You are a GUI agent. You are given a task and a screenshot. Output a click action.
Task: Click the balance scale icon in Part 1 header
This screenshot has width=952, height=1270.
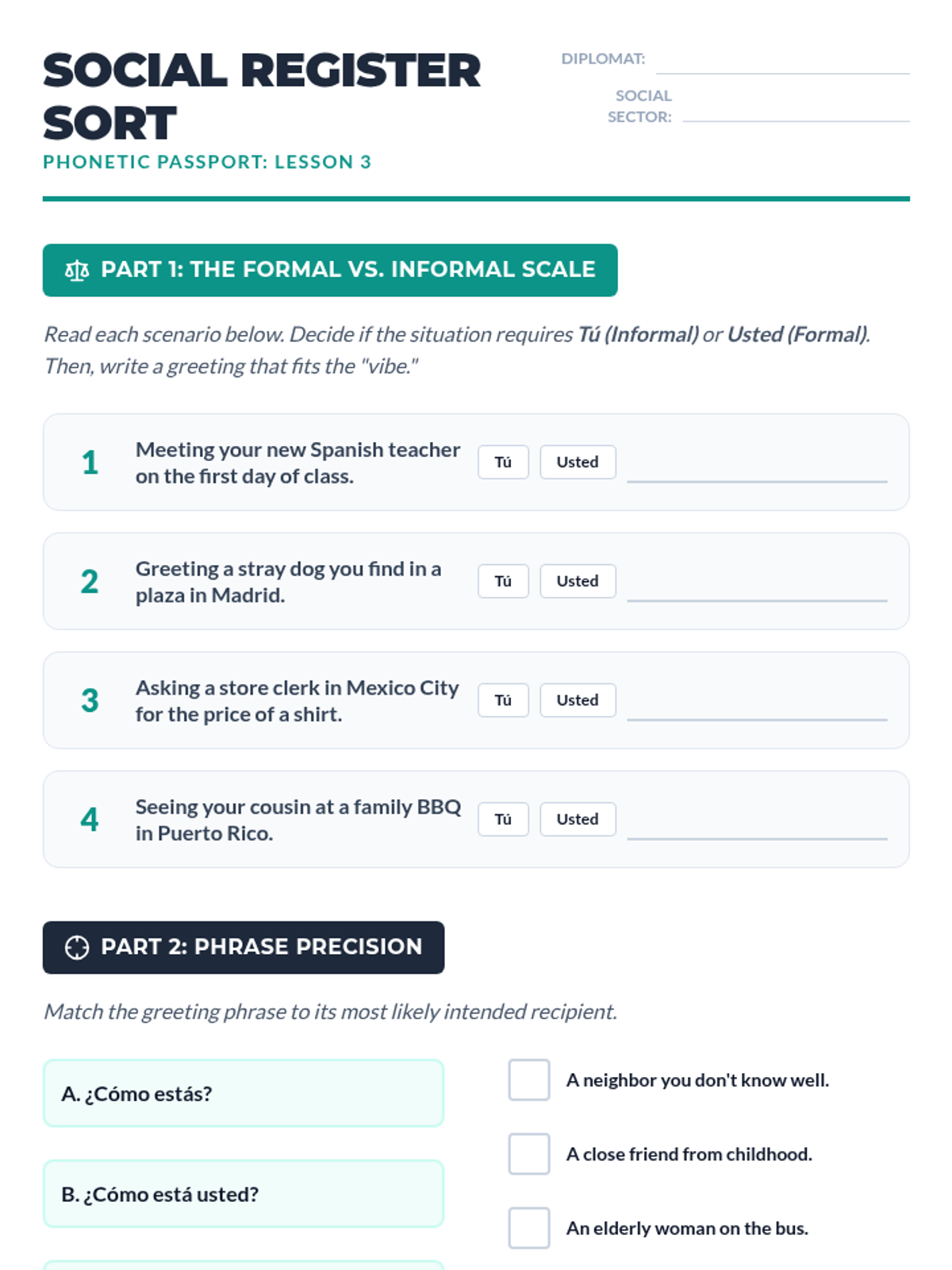(x=77, y=271)
